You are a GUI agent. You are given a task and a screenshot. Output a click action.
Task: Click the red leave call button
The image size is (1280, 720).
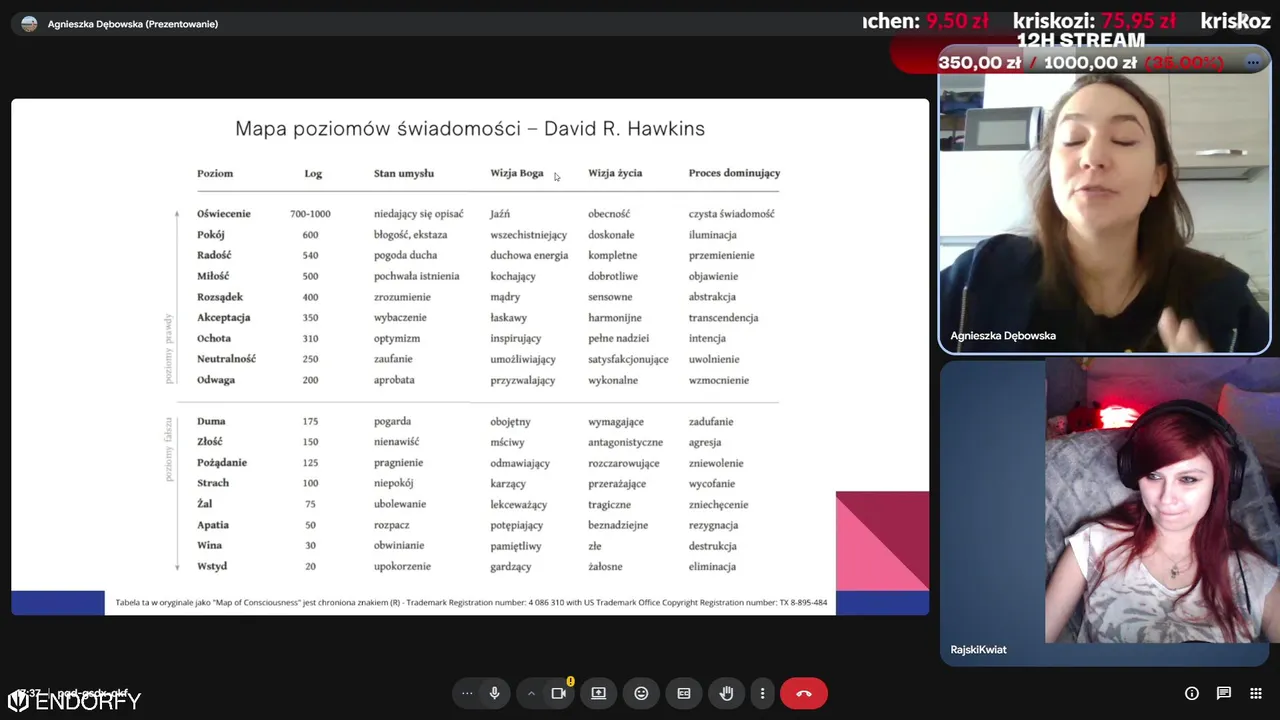point(804,693)
